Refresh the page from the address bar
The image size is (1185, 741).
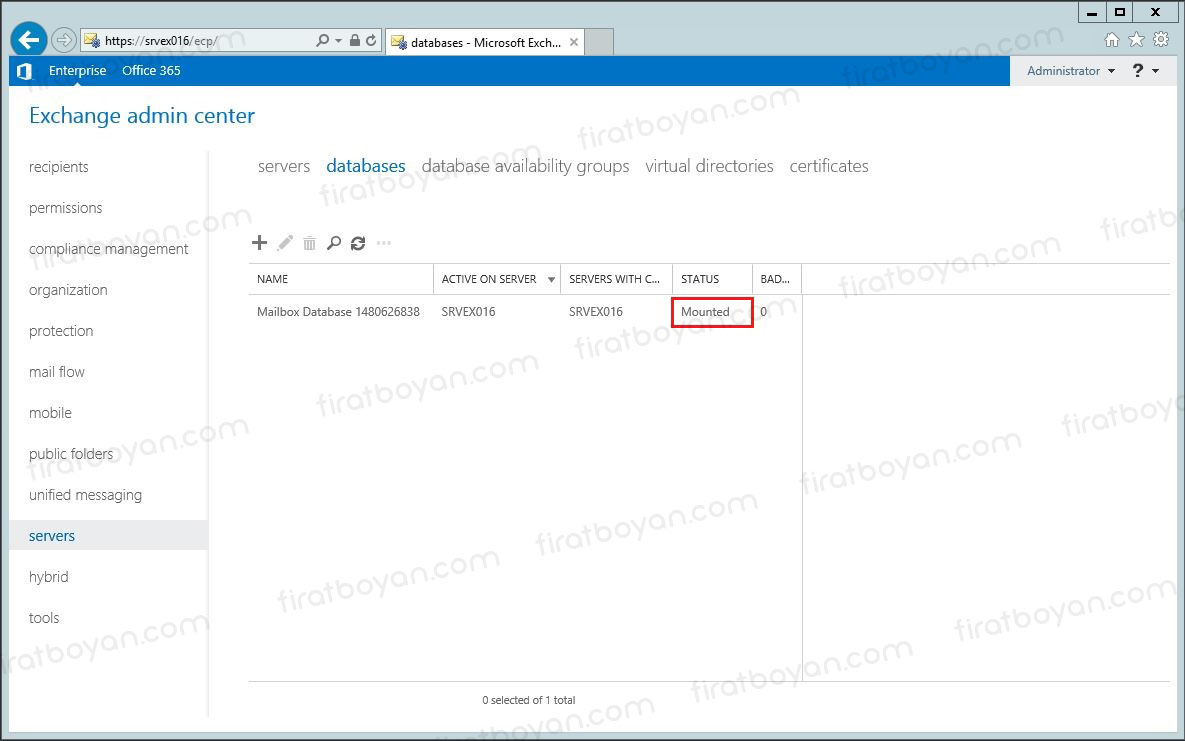point(371,40)
